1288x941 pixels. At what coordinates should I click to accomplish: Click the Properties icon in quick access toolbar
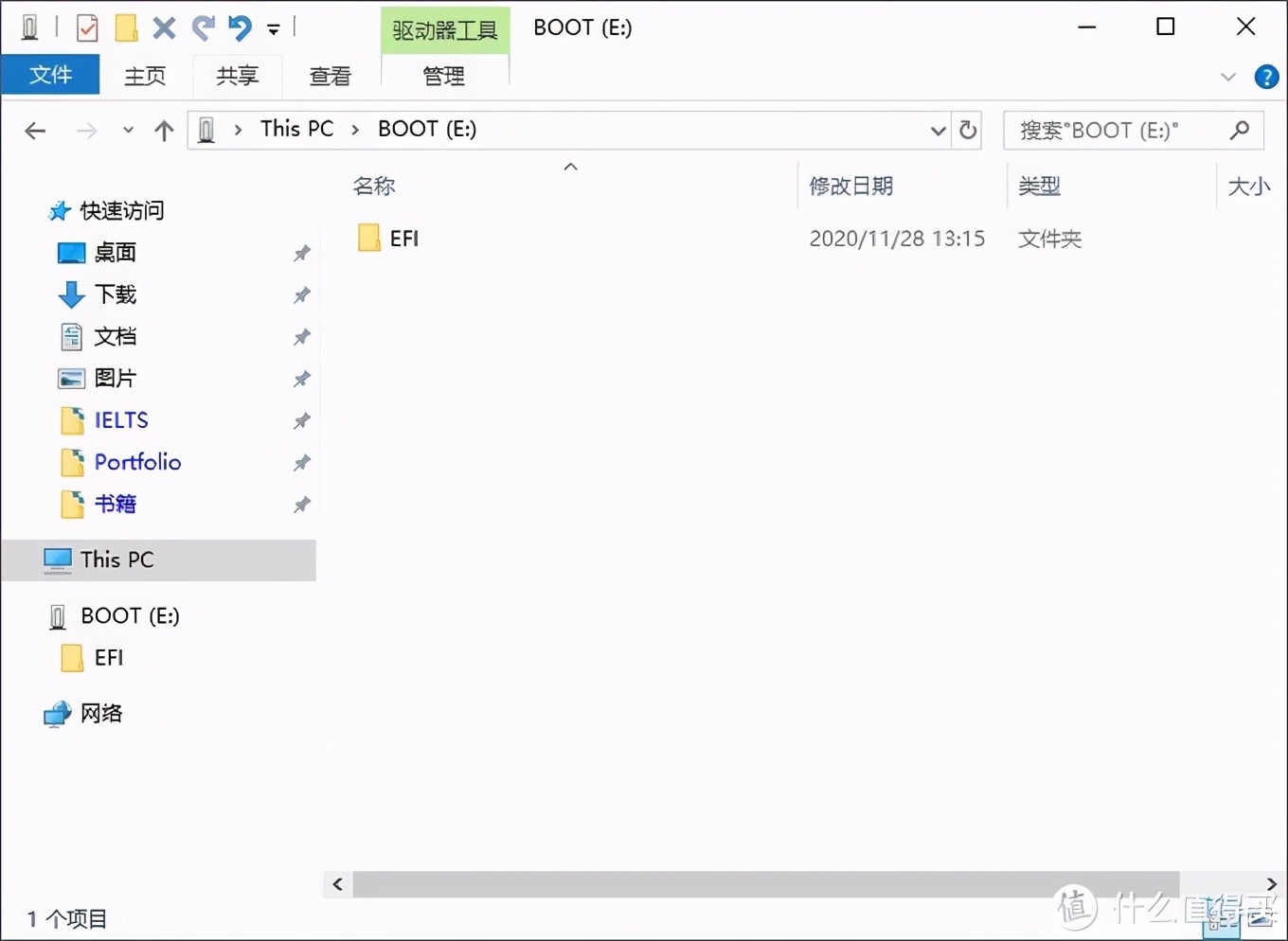click(87, 28)
